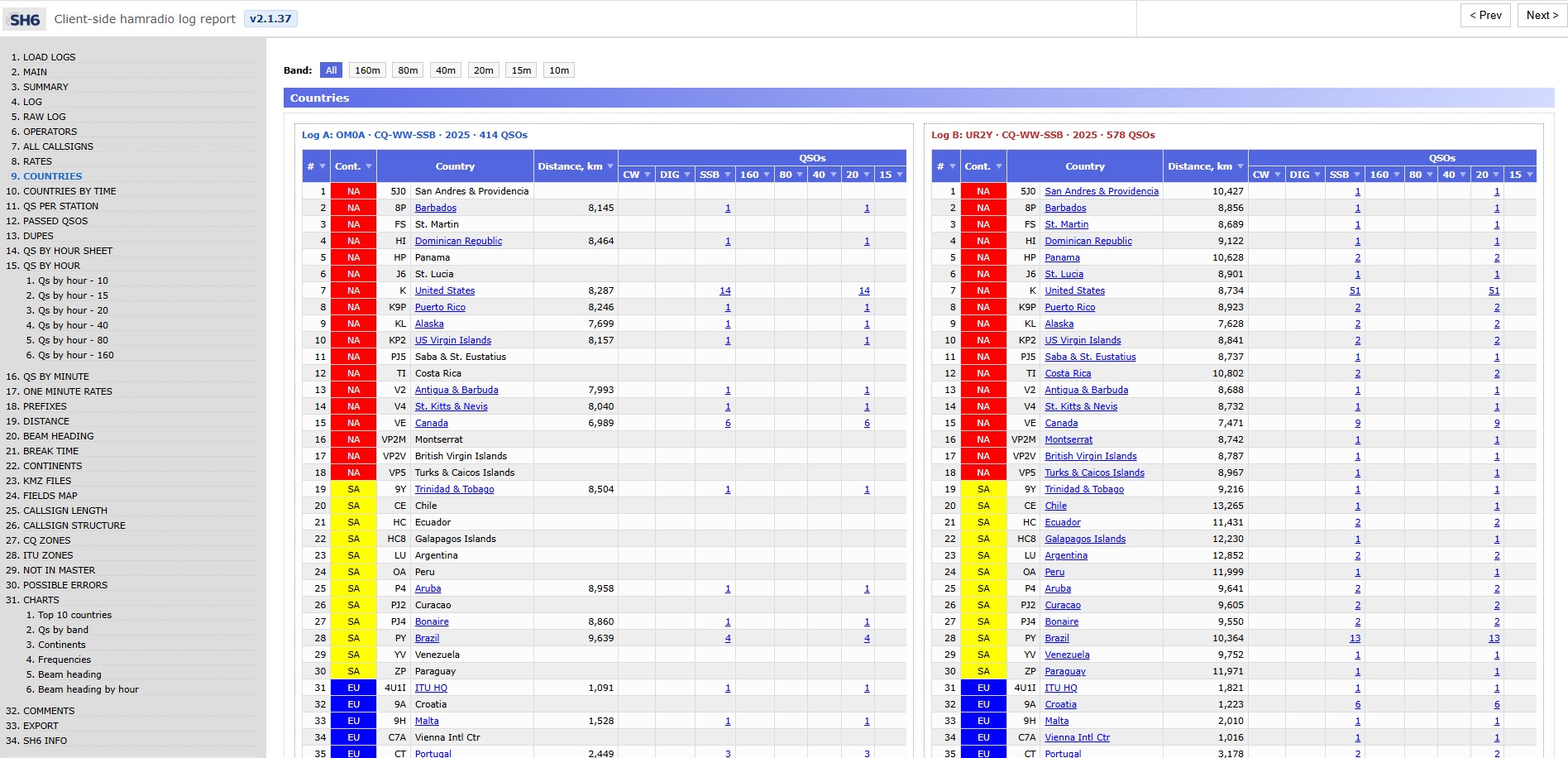Sort Log A by 20m column arrow
Viewport: 1568px width, 758px height.
[866, 175]
